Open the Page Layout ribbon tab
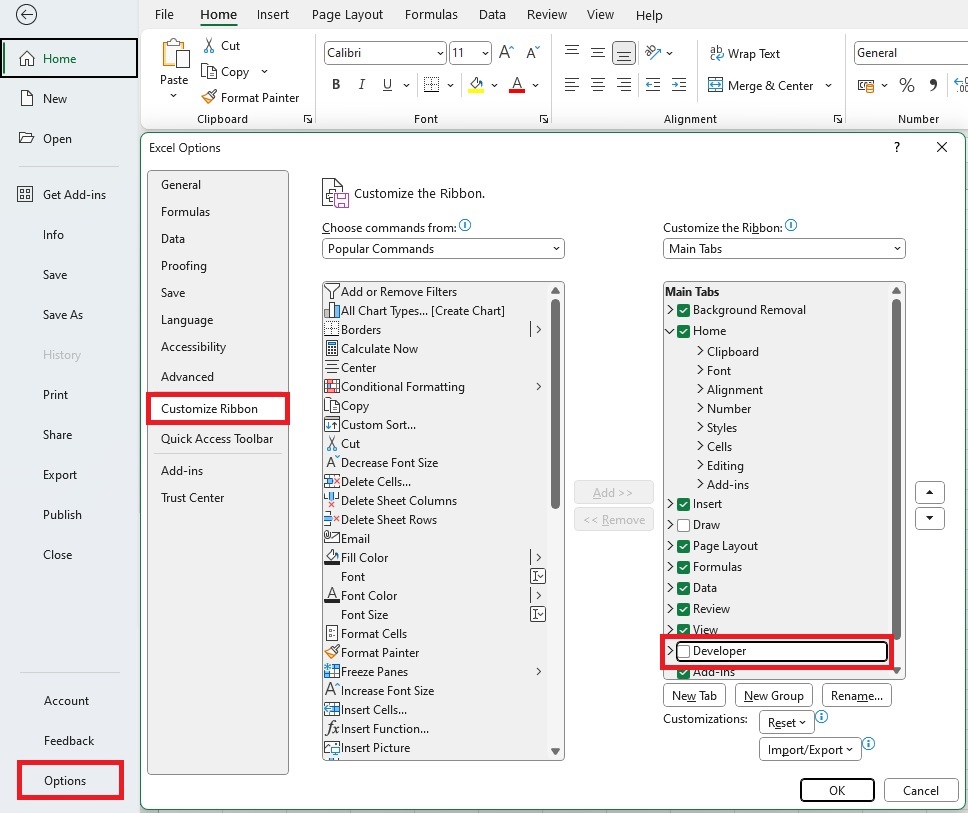 pyautogui.click(x=347, y=15)
